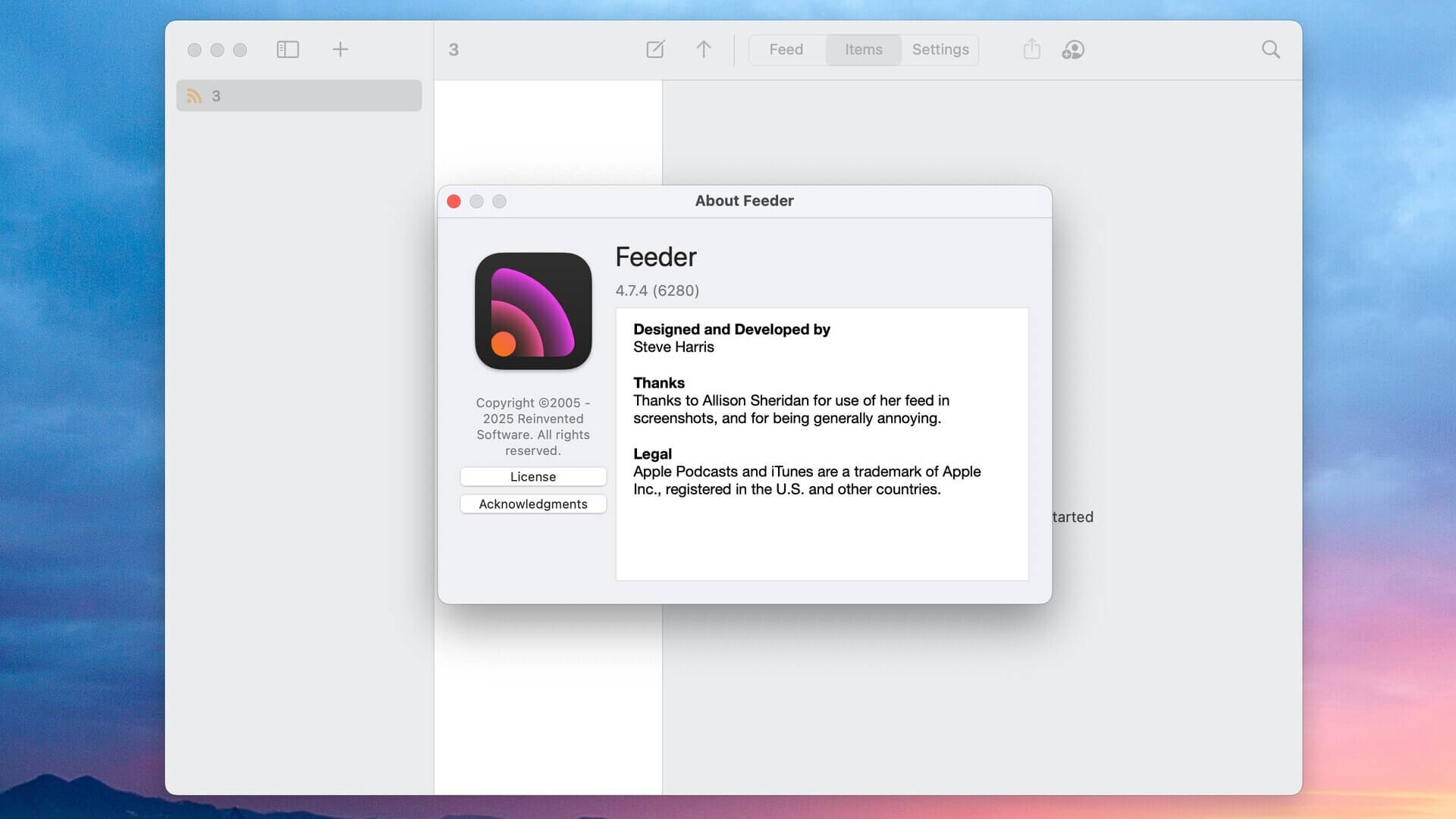The height and width of the screenshot is (819, 1456).
Task: Toggle the sidebar panel icon
Action: coord(287,50)
